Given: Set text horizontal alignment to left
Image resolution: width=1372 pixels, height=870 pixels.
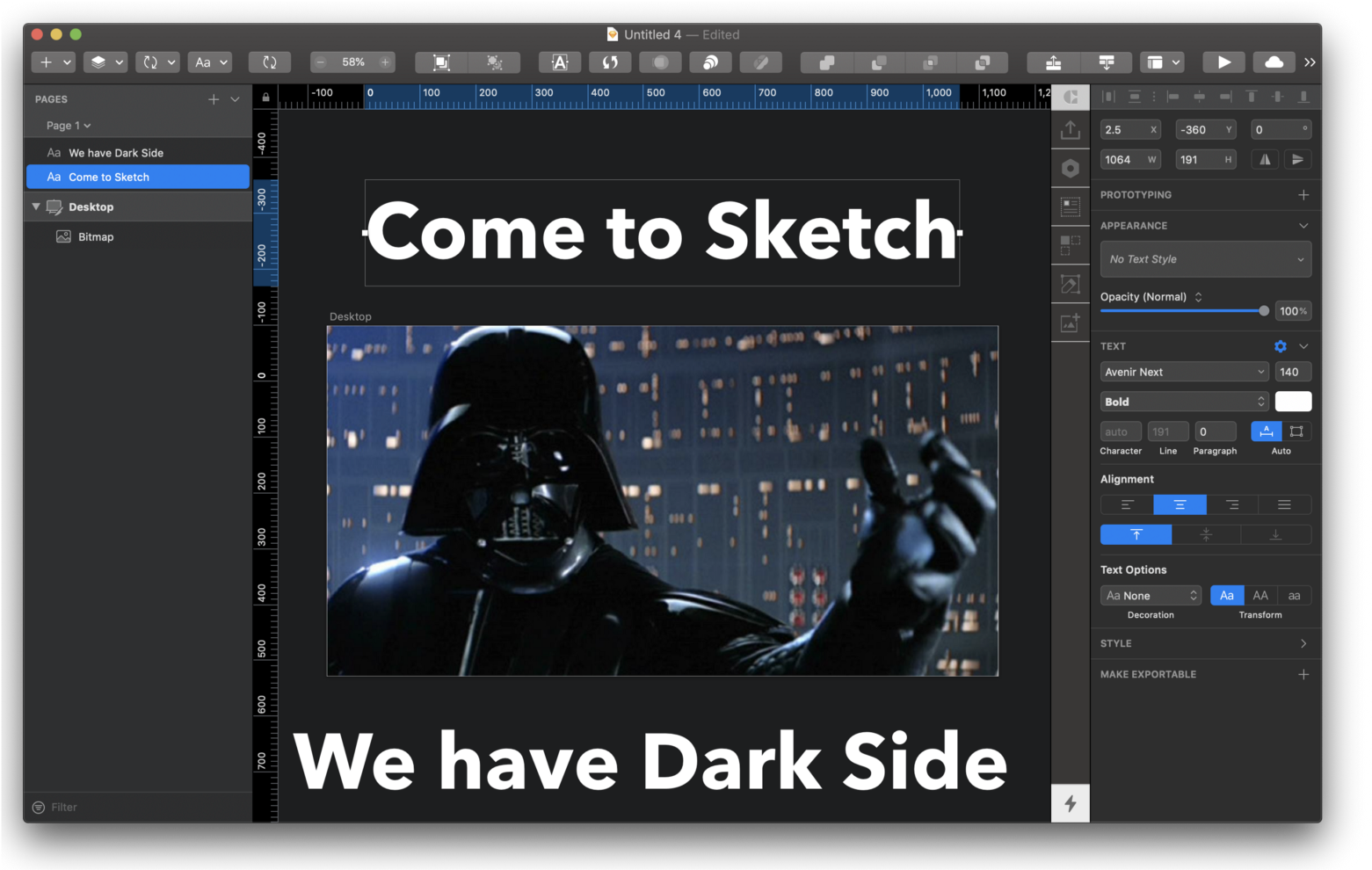Looking at the screenshot, I should (1127, 504).
